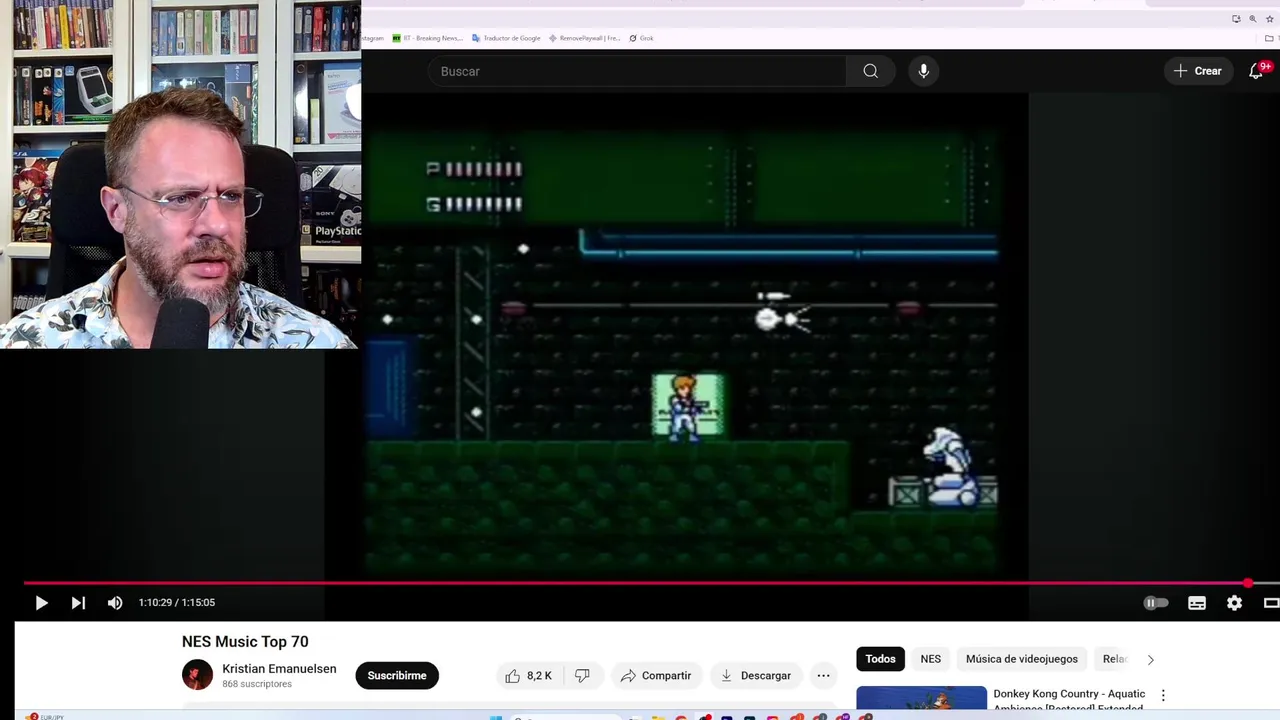Screen dimensions: 1280x720
Task: Click the game video frame
Action: point(682,350)
